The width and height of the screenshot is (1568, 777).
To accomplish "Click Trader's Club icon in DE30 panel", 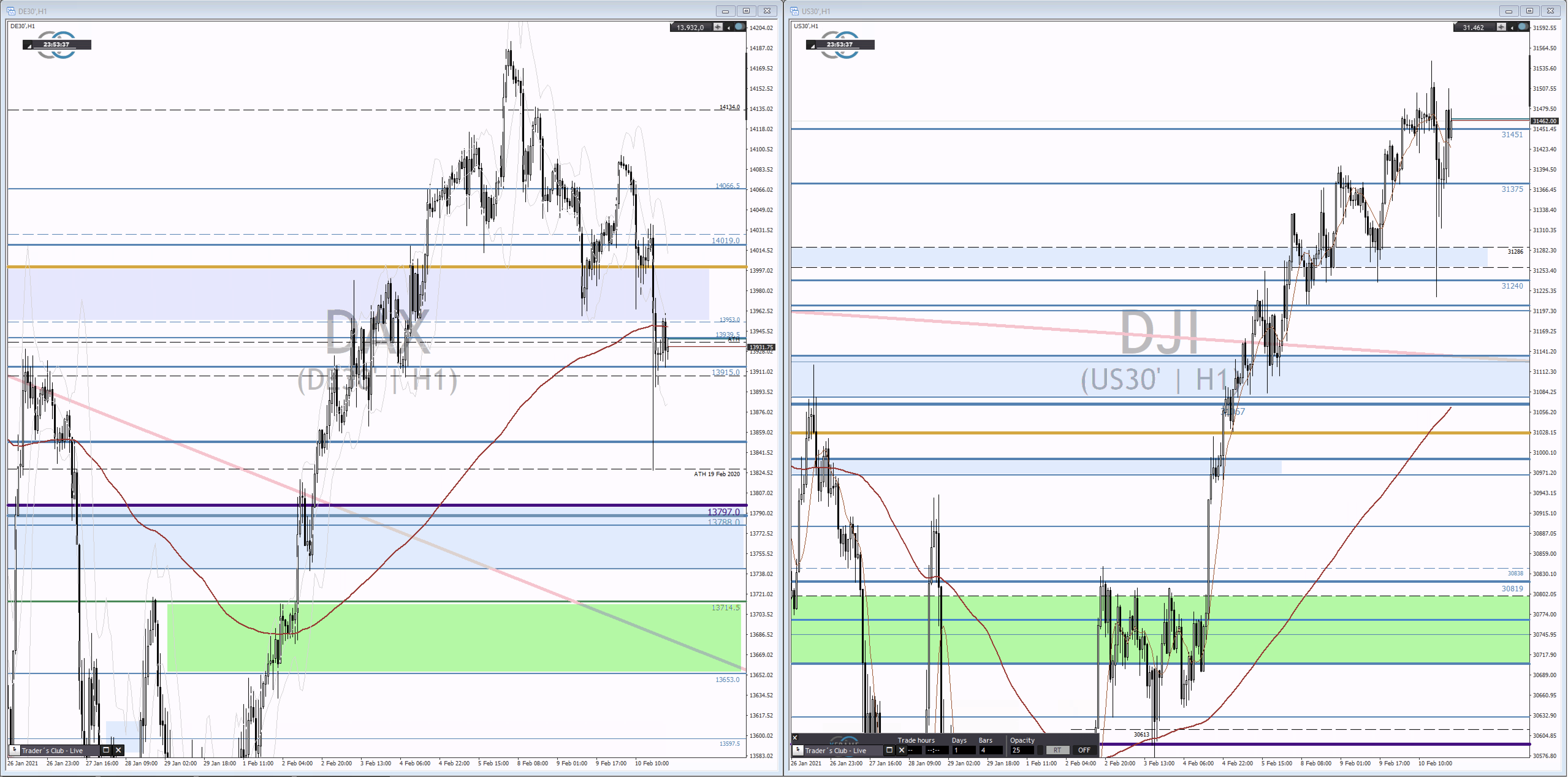I will click(15, 750).
